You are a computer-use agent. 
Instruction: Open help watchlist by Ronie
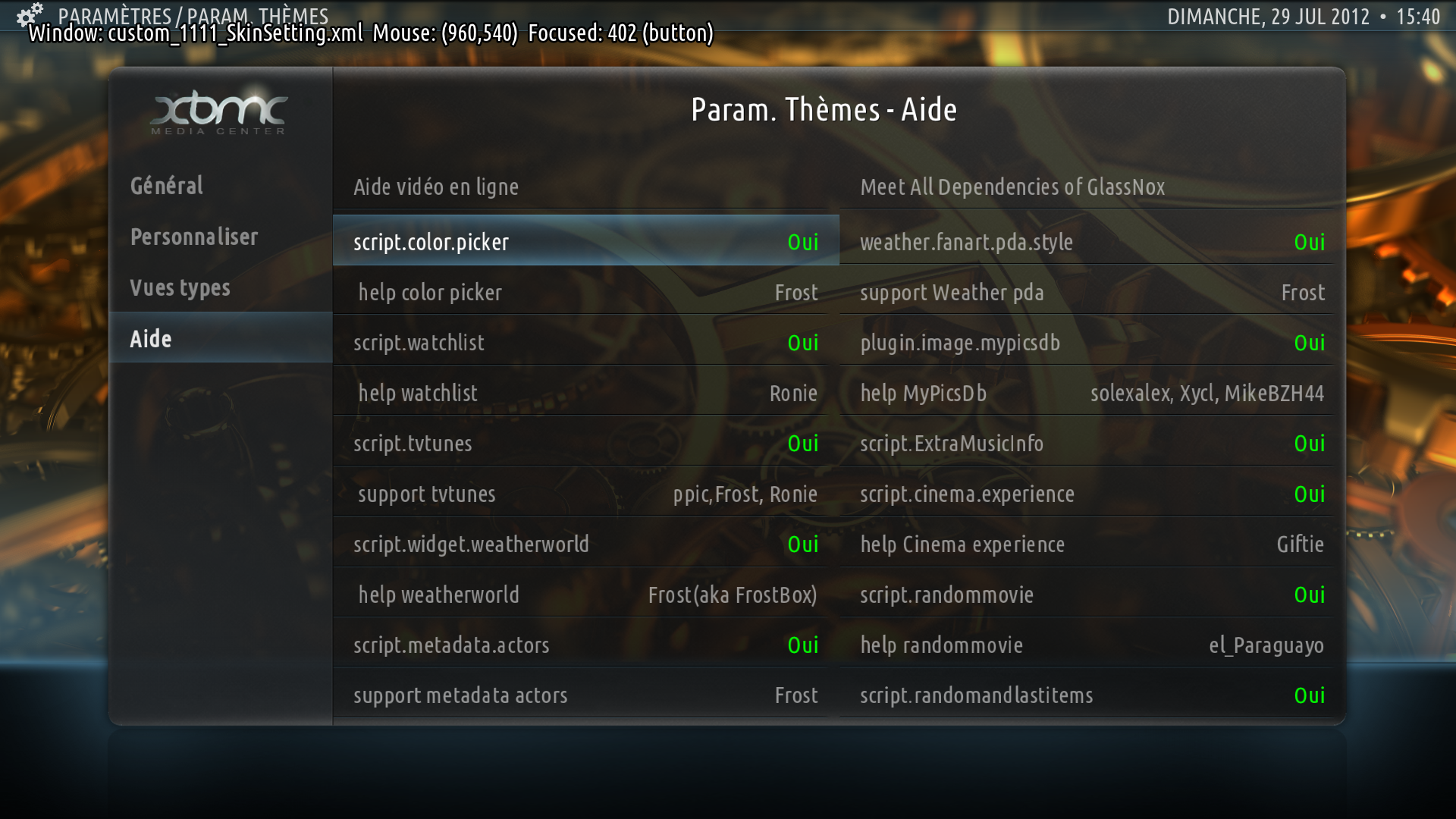[585, 393]
